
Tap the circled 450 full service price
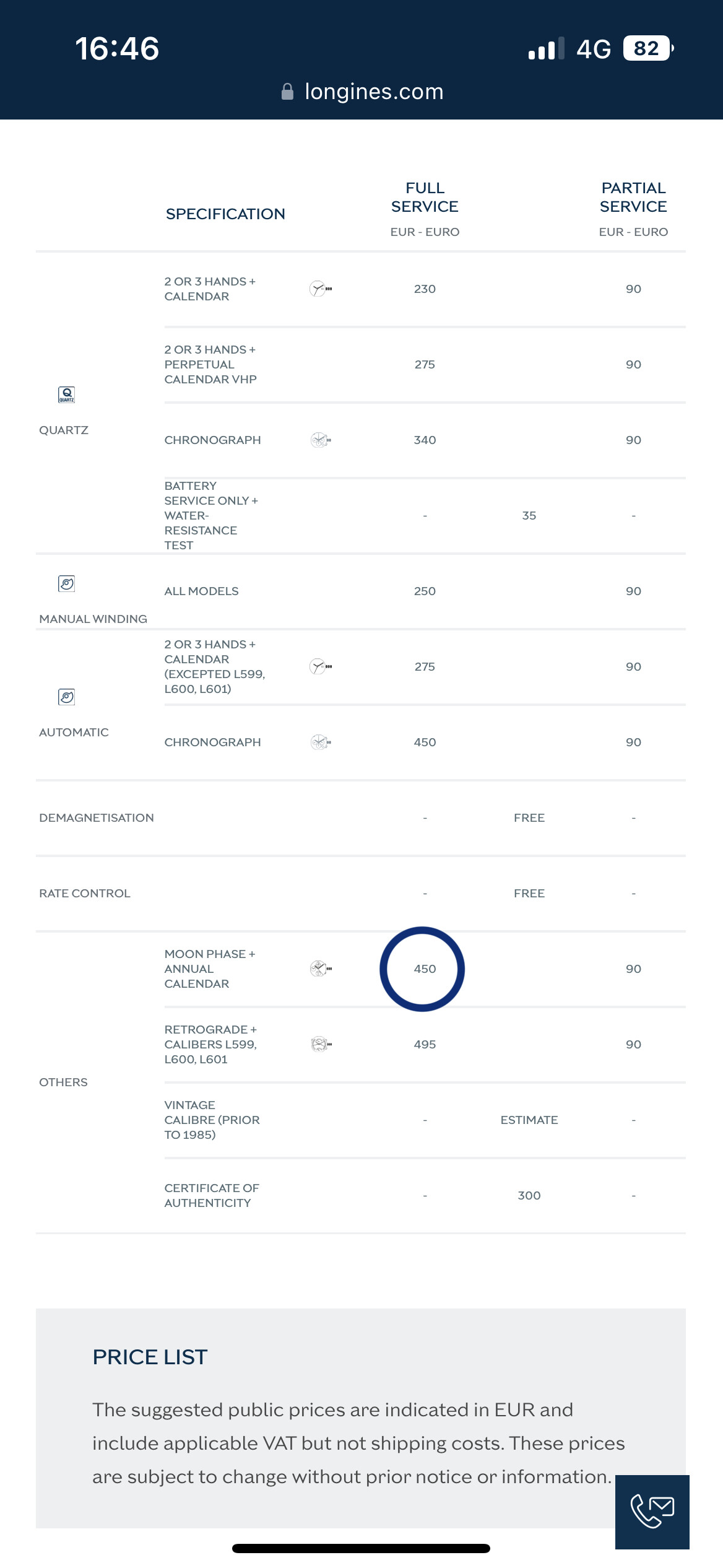[x=425, y=969]
